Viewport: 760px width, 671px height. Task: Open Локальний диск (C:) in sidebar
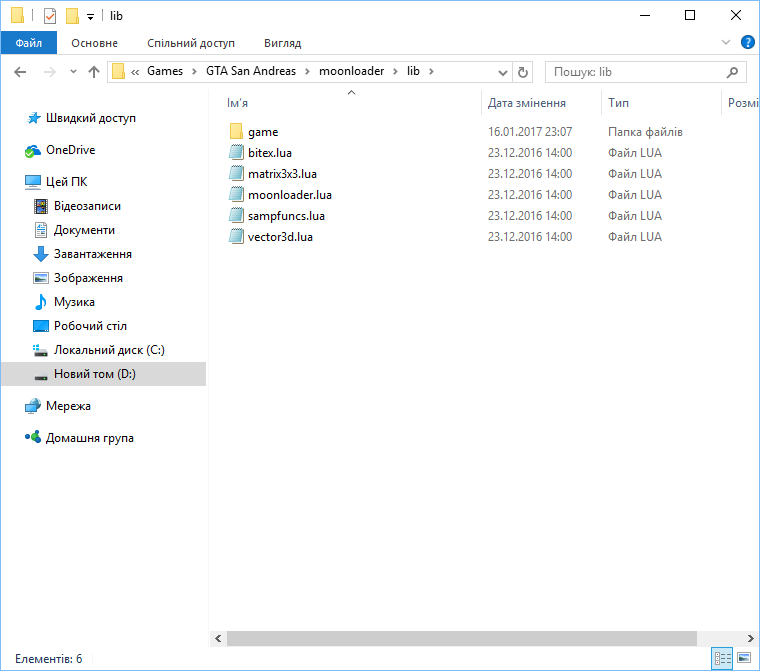tap(109, 350)
